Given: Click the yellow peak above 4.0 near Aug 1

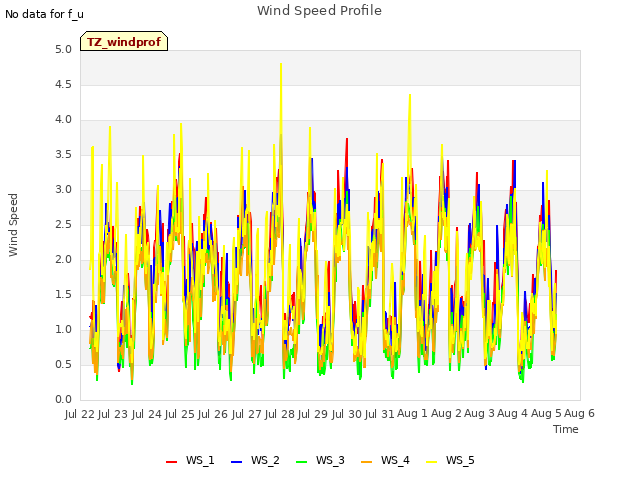Looking at the screenshot, I should point(410,96).
